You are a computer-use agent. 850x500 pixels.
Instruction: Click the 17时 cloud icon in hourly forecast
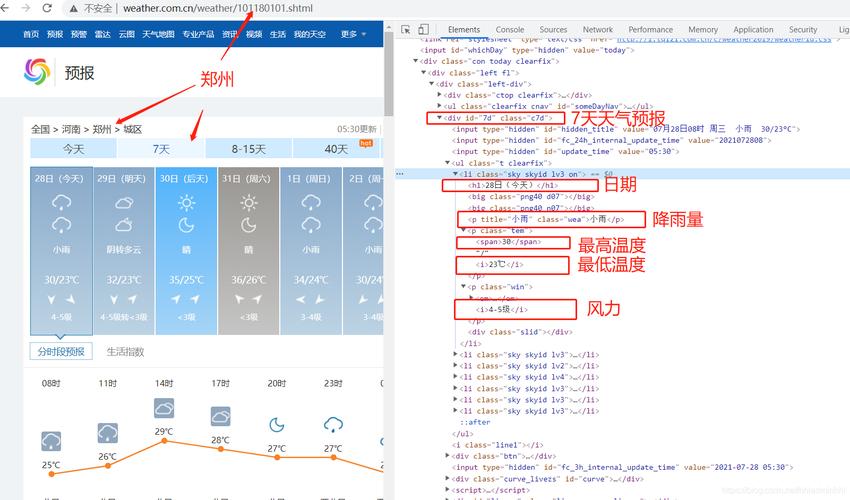click(221, 416)
